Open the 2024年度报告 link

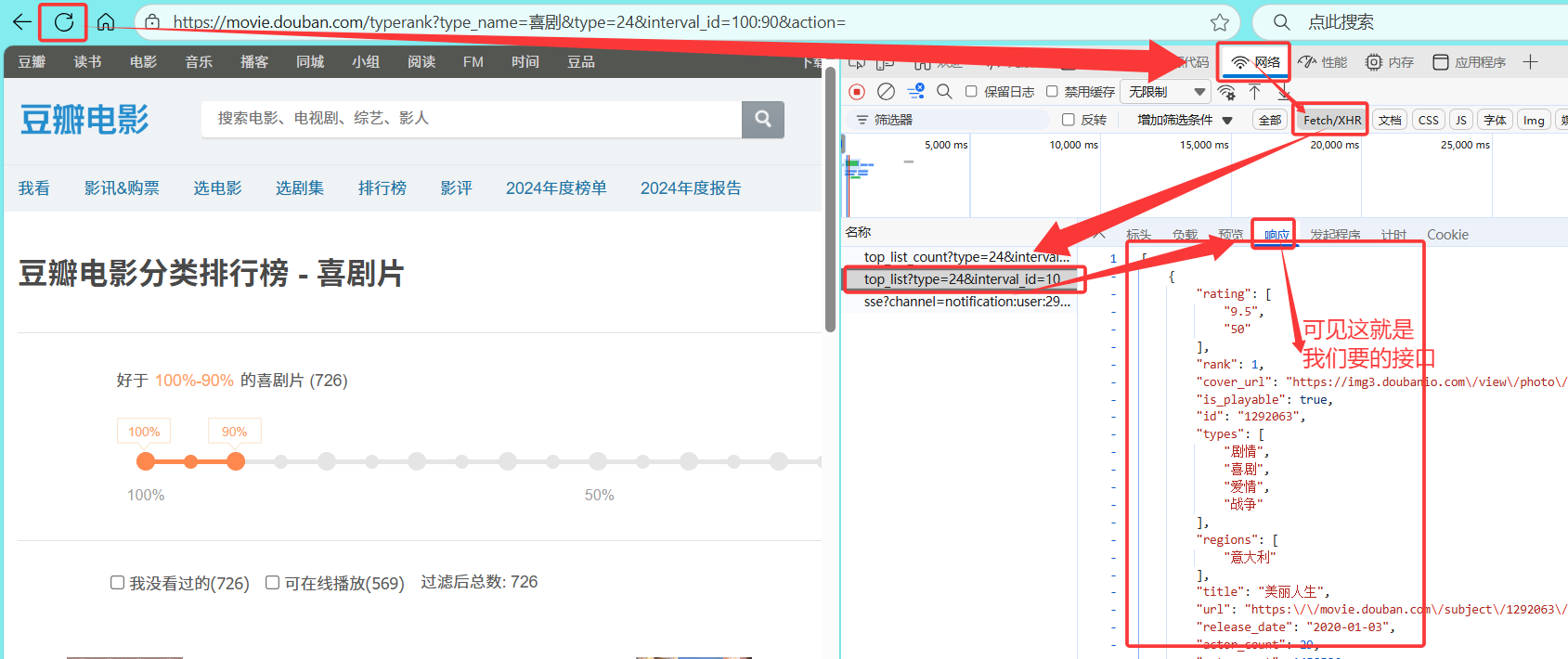coord(691,188)
